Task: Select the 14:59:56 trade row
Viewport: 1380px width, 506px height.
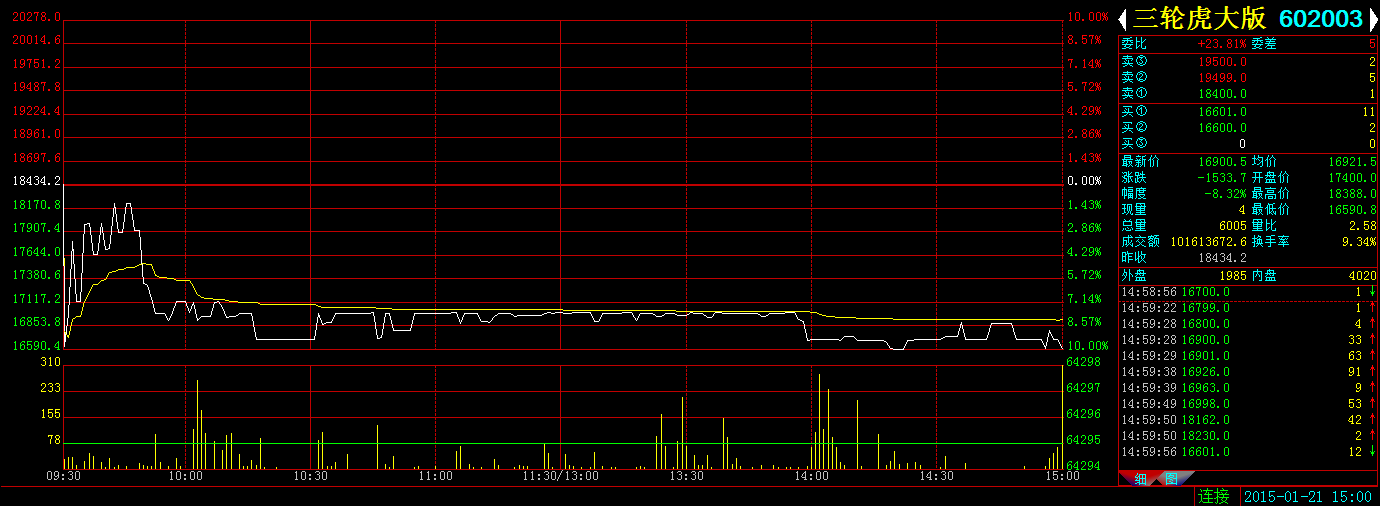Action: [1248, 452]
